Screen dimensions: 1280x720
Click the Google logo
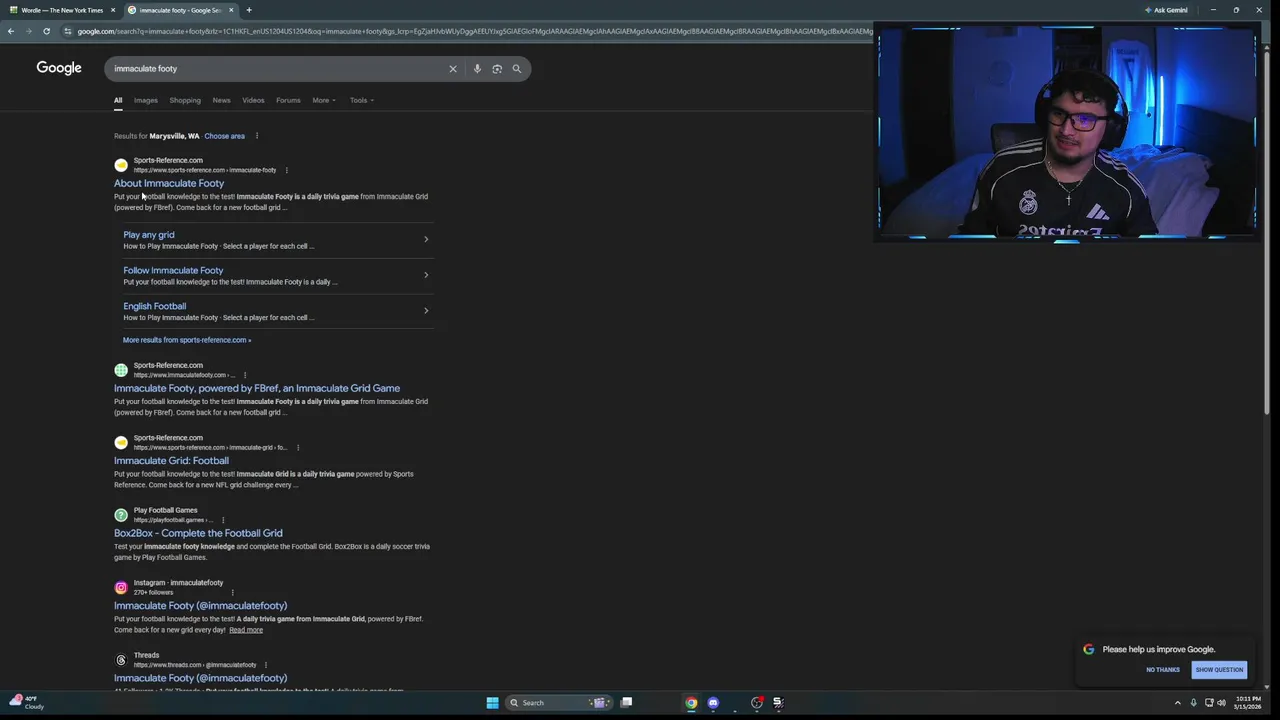pos(59,68)
